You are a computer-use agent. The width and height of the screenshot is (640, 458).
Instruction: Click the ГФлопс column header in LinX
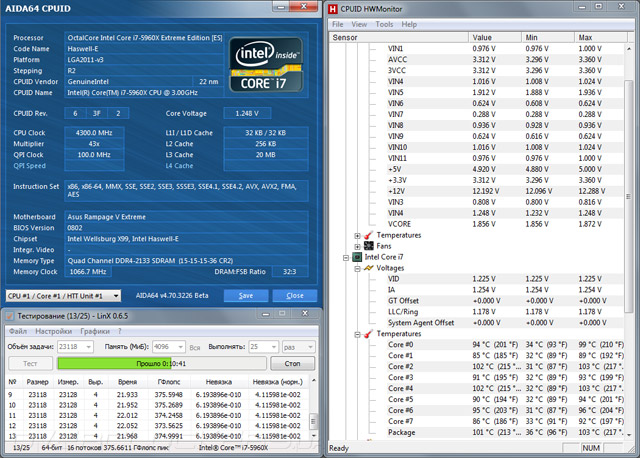coord(169,382)
